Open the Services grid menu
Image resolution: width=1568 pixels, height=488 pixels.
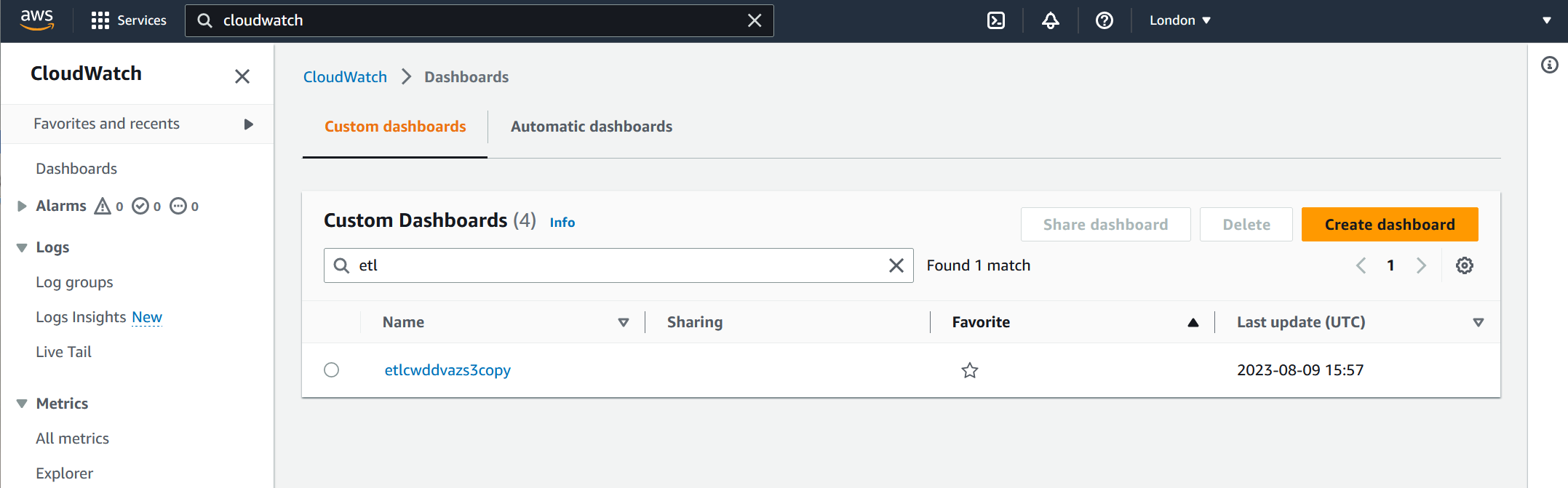[x=100, y=20]
